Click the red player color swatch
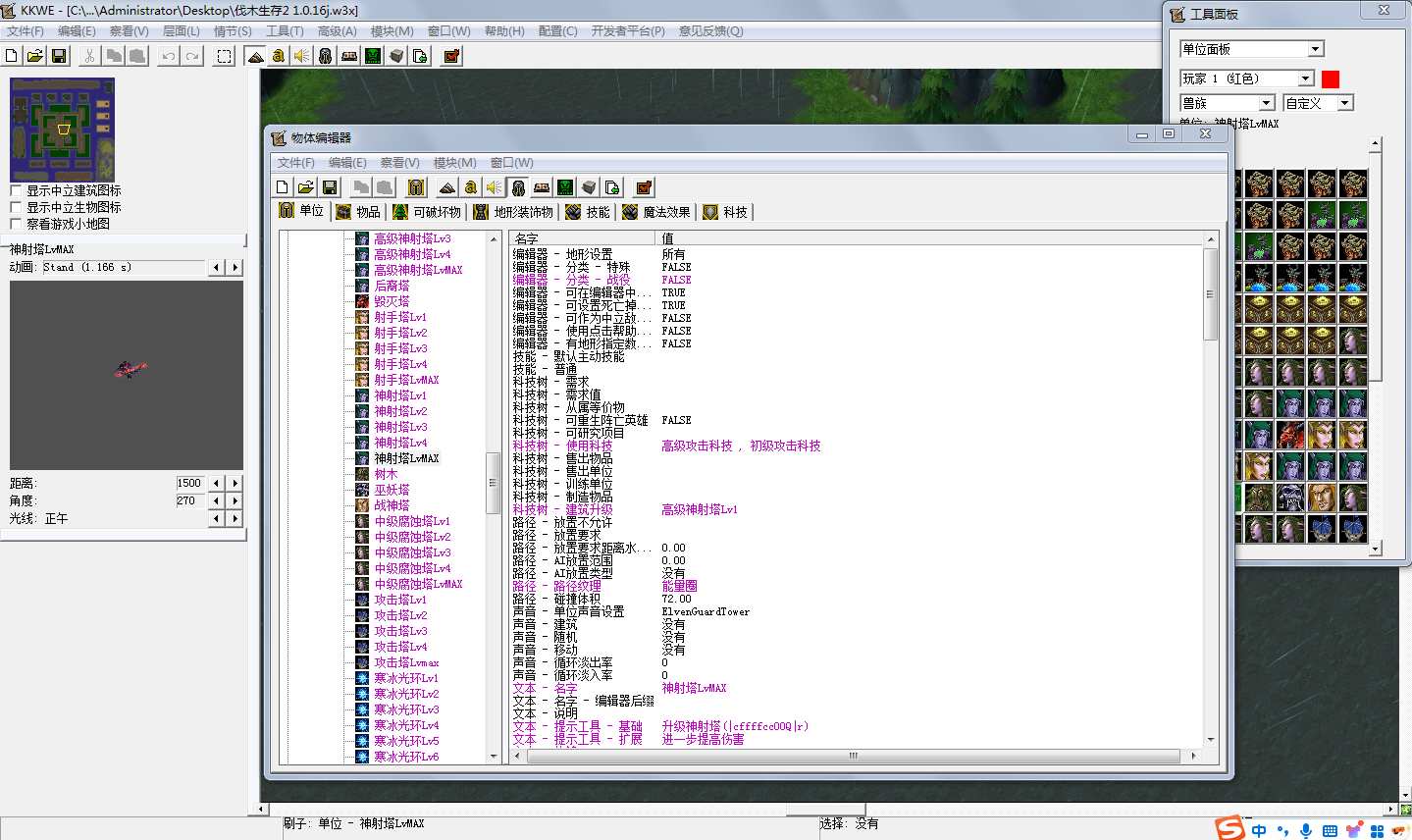The height and width of the screenshot is (840, 1412). [1331, 79]
